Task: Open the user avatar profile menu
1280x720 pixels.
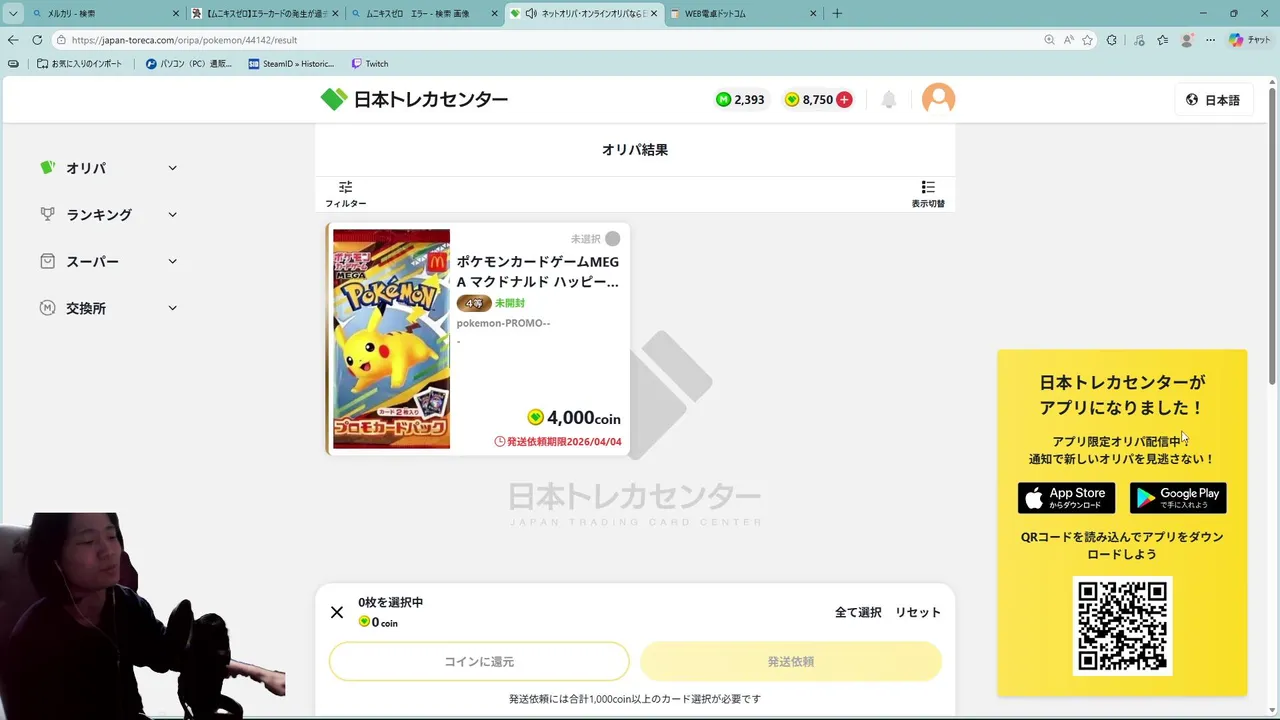Action: click(938, 99)
